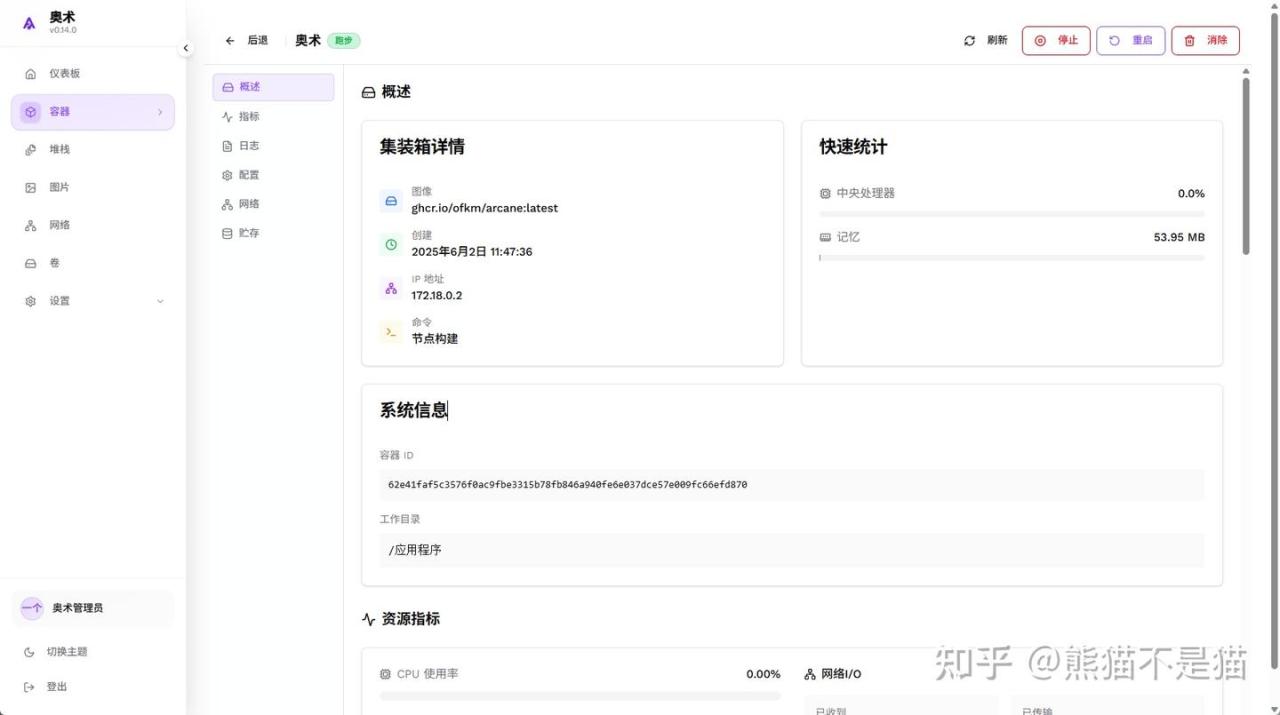Click the memory value 53.95 MB
Image resolution: width=1280 pixels, height=715 pixels.
pyautogui.click(x=1179, y=237)
